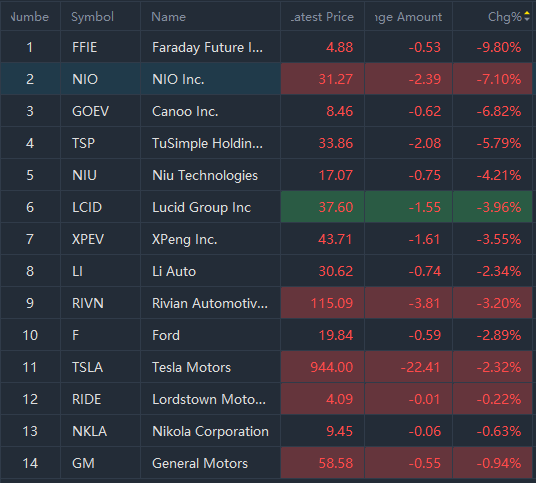
Task: Click the Latest Price column header
Action: [x=322, y=17]
